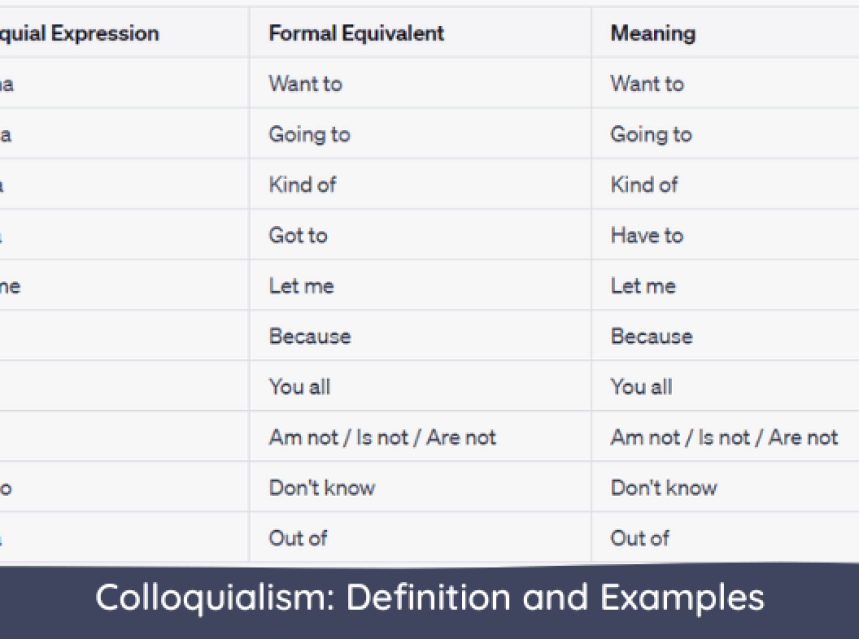Click "Kind of" in Formal Equivalent column
Viewport: 859px width, 639px height.
(302, 185)
